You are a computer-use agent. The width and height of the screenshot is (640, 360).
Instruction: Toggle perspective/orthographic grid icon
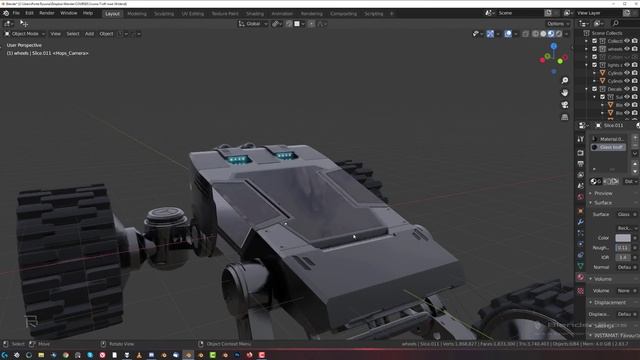click(564, 117)
